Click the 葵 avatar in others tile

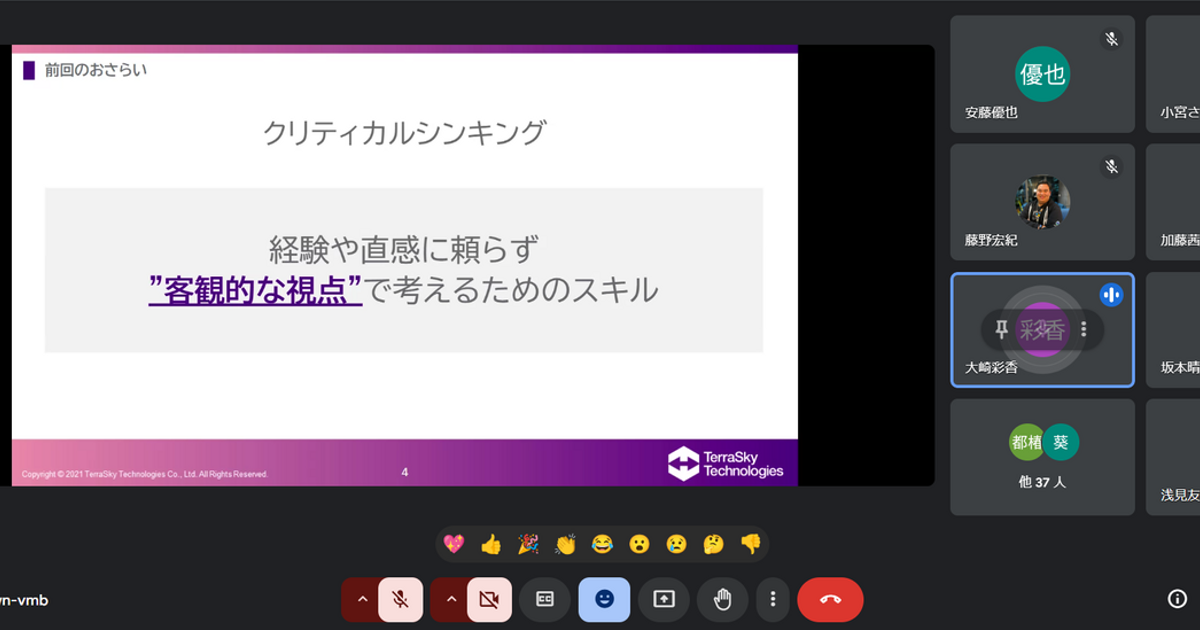[1061, 442]
